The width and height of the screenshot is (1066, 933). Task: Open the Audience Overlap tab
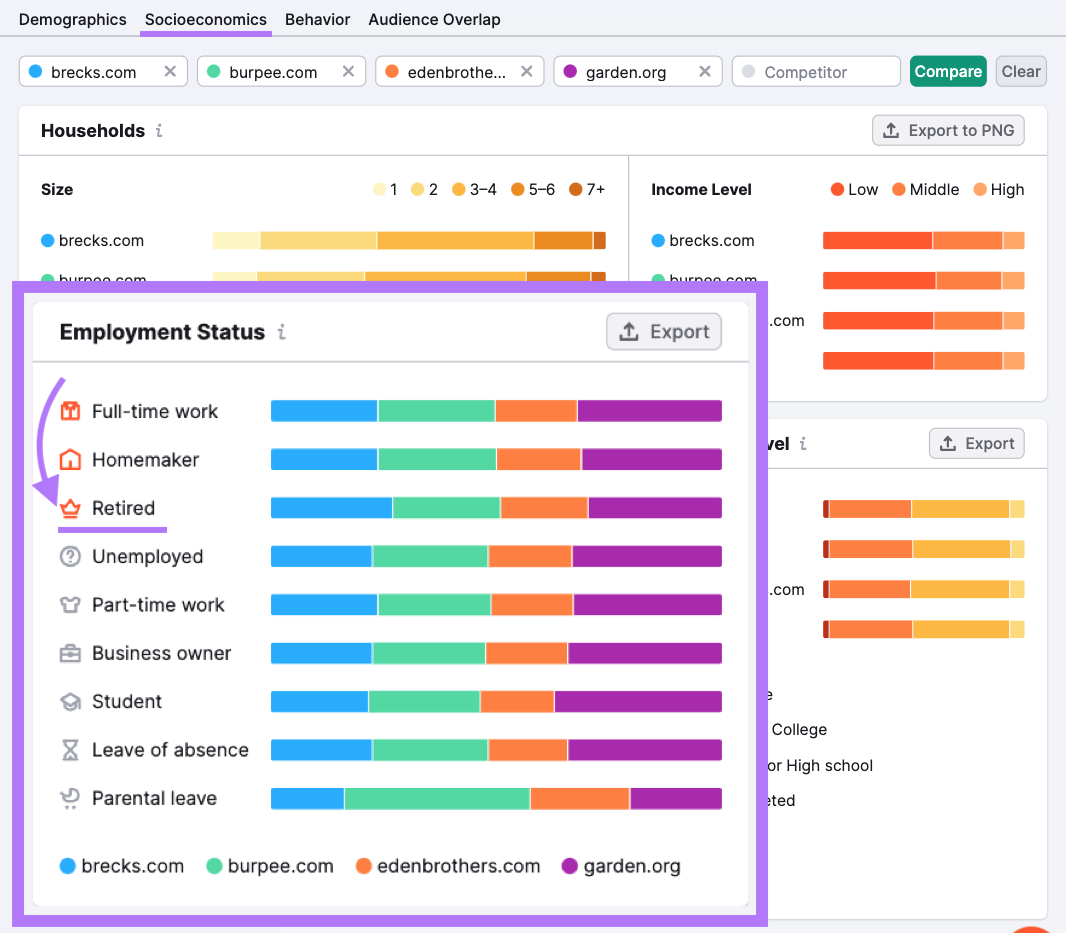[434, 20]
